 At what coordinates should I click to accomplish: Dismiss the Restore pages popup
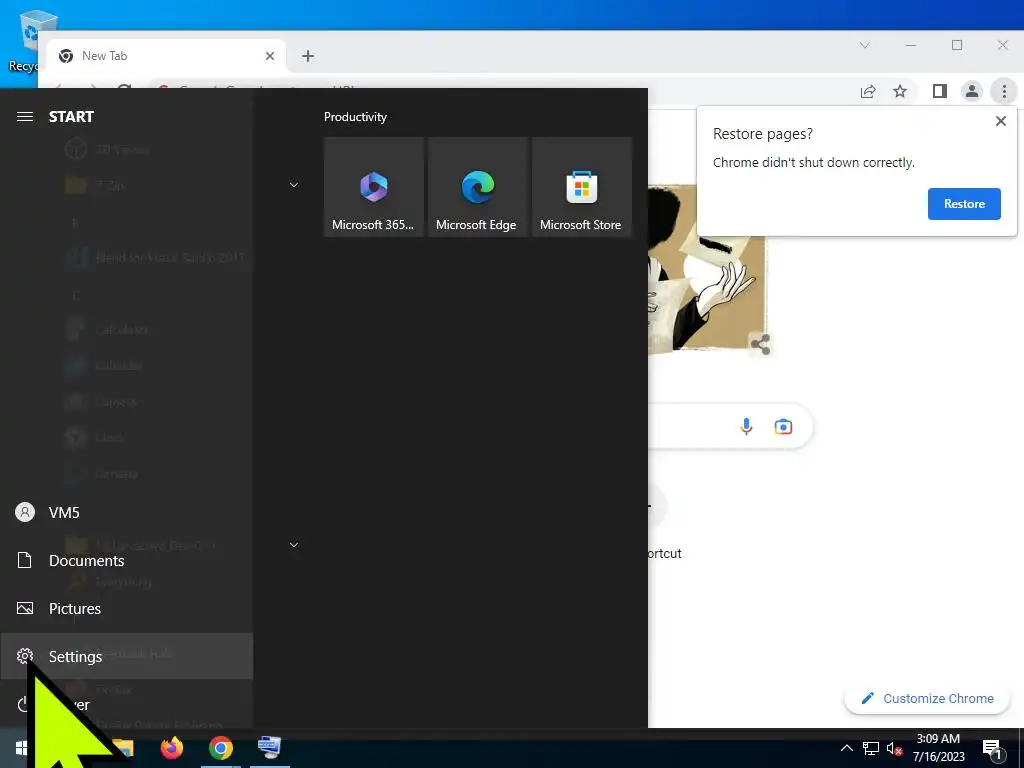(x=1000, y=121)
